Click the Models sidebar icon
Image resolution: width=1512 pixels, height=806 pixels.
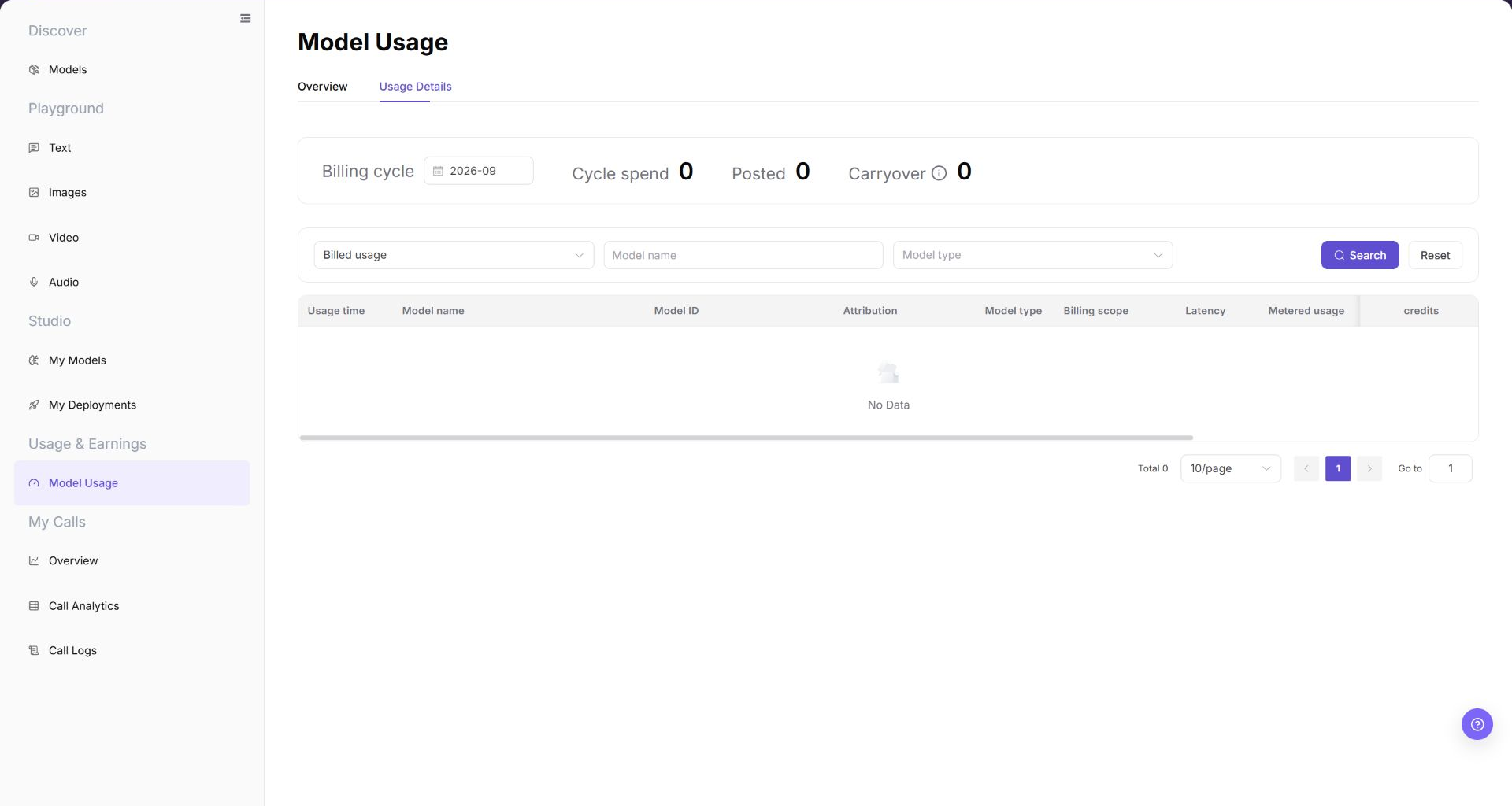tap(34, 69)
